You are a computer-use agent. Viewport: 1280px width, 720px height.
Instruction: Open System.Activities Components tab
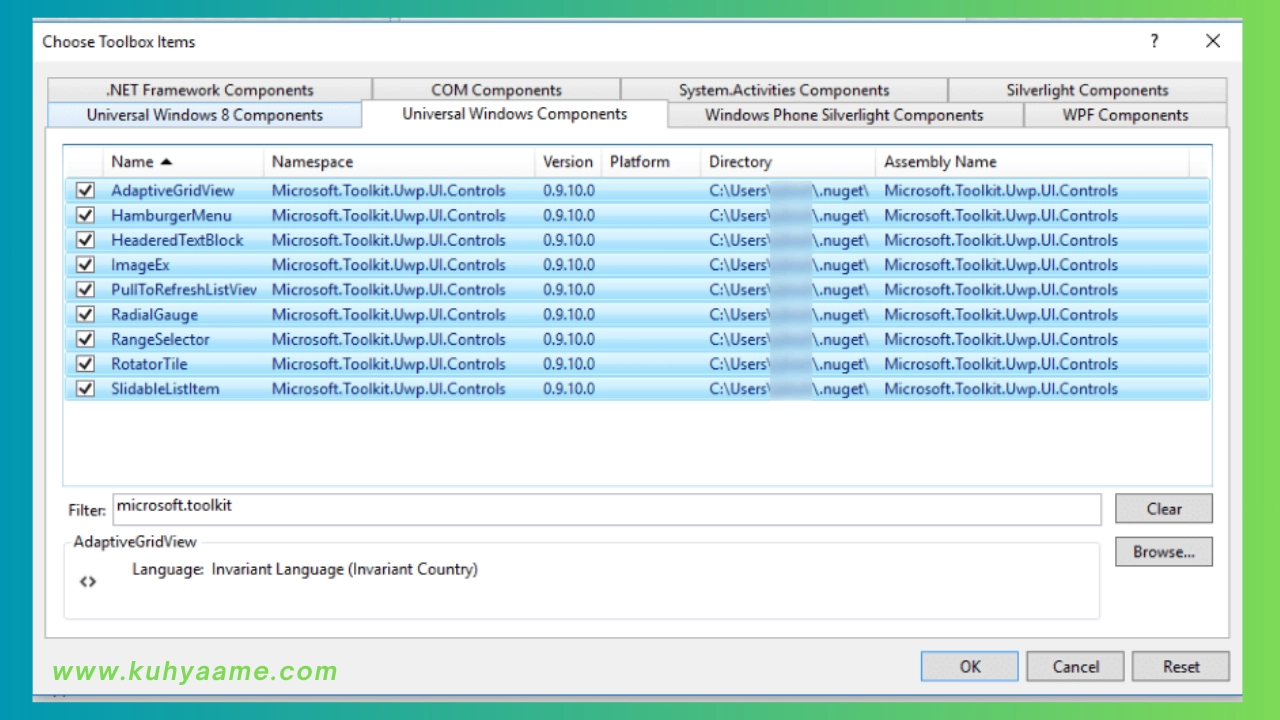(784, 90)
